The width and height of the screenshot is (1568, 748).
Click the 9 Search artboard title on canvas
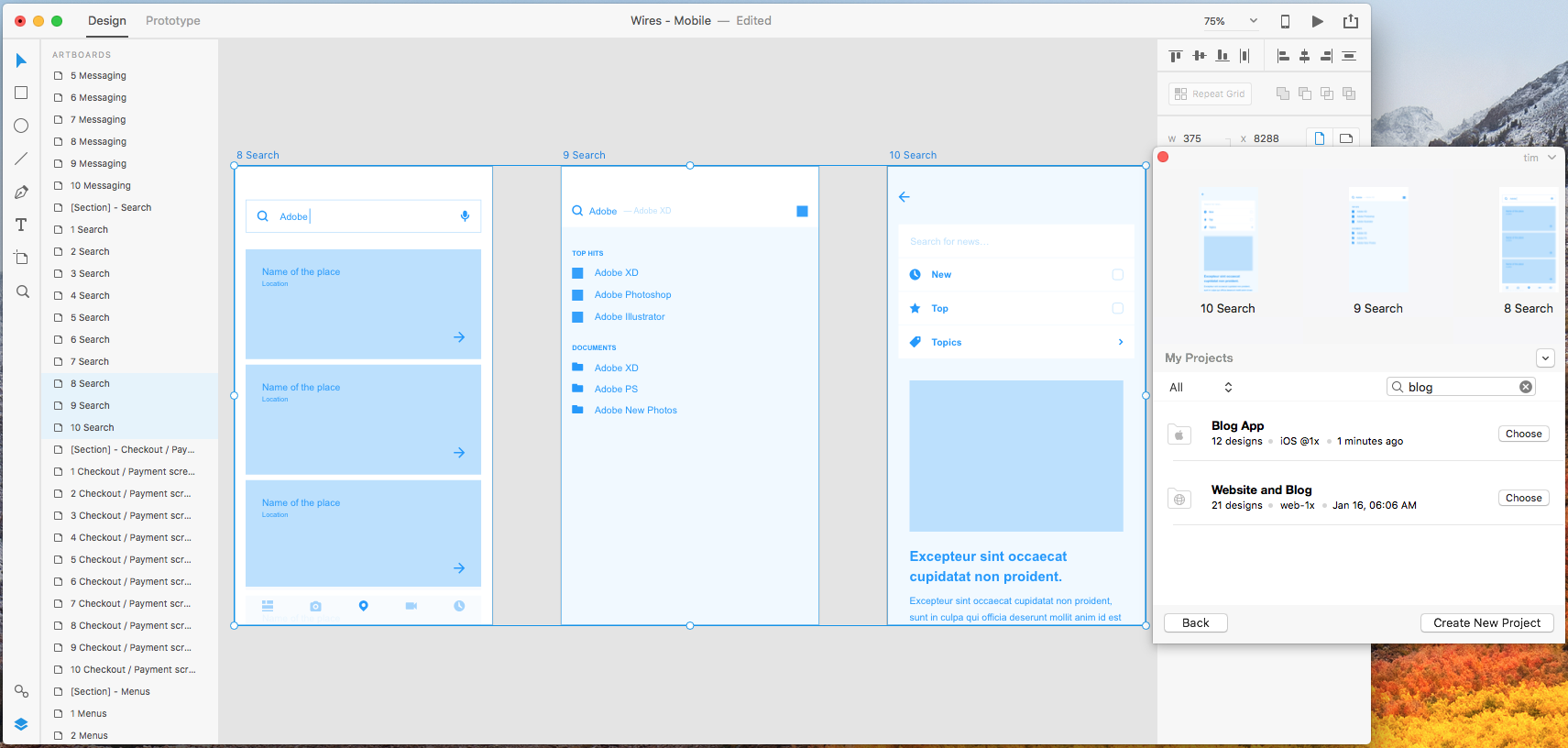click(x=584, y=156)
